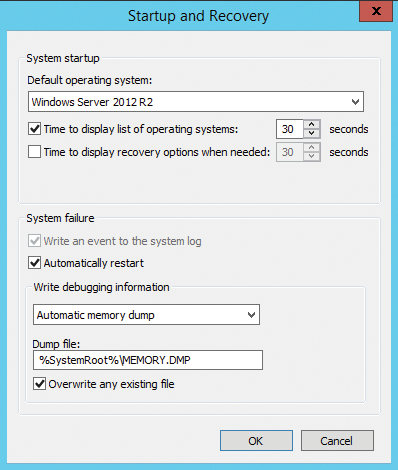Image resolution: width=398 pixels, height=470 pixels.
Task: Uncheck Time to display list of operating systems
Action: [x=35, y=129]
